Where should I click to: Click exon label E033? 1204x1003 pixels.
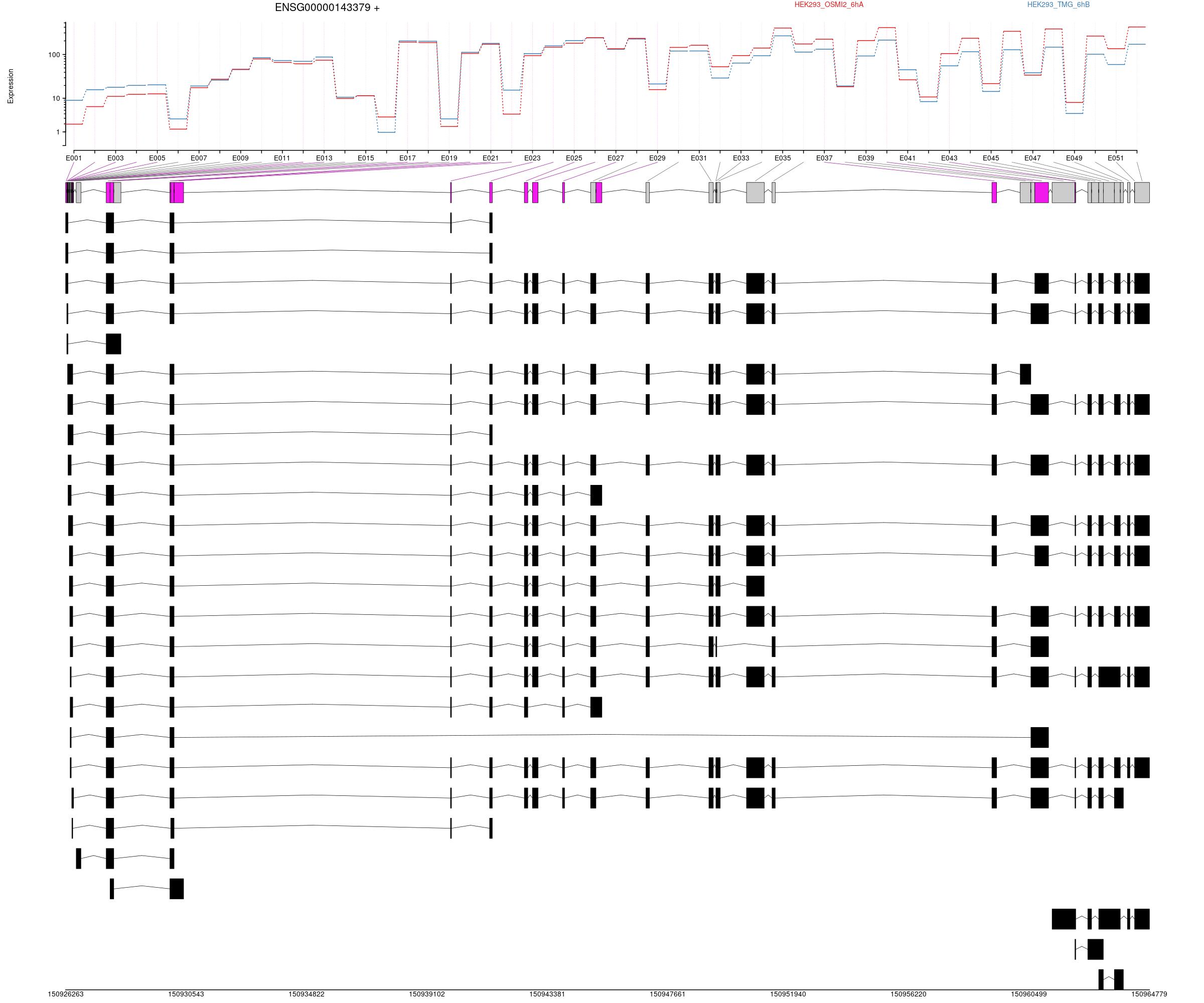(741, 158)
